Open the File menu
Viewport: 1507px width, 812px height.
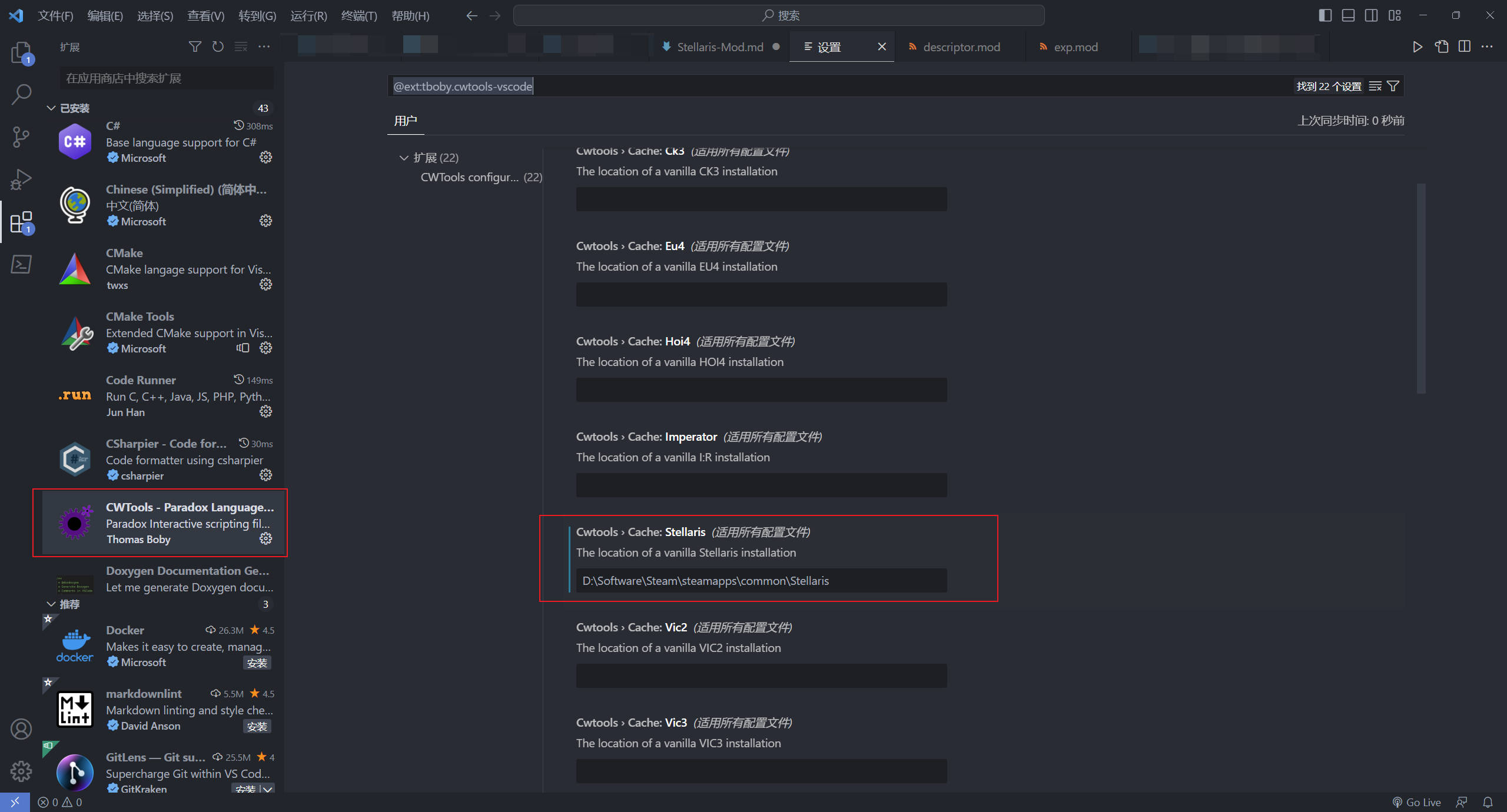pyautogui.click(x=55, y=16)
